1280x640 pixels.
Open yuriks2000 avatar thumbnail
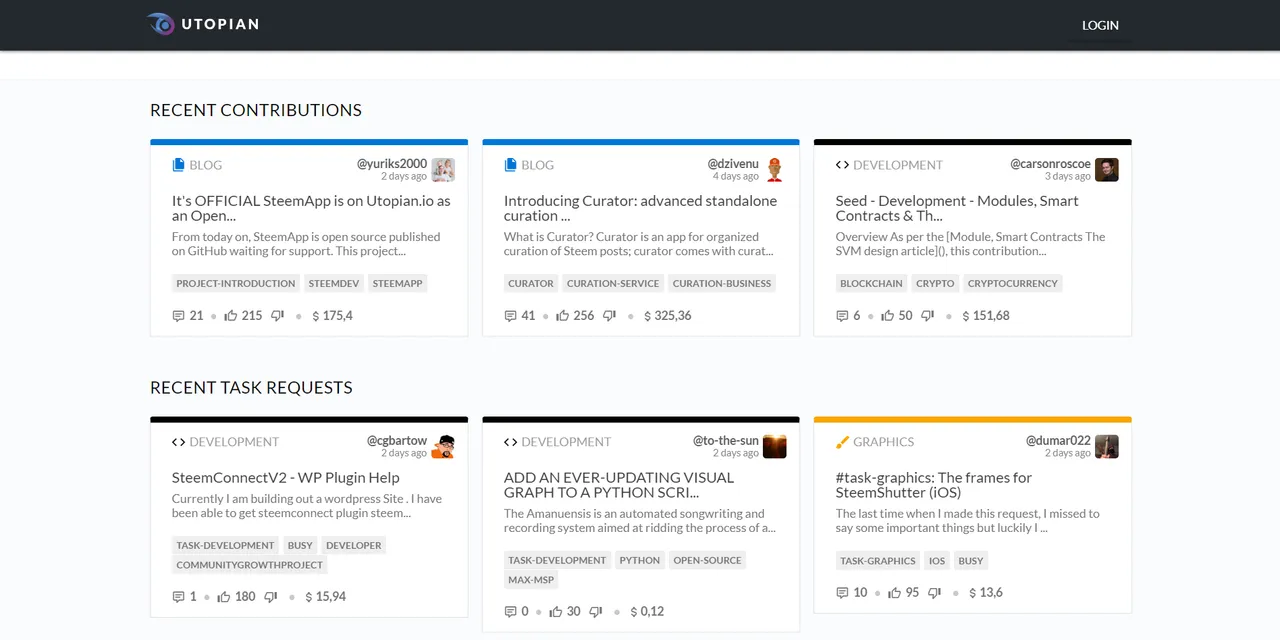pyautogui.click(x=443, y=170)
